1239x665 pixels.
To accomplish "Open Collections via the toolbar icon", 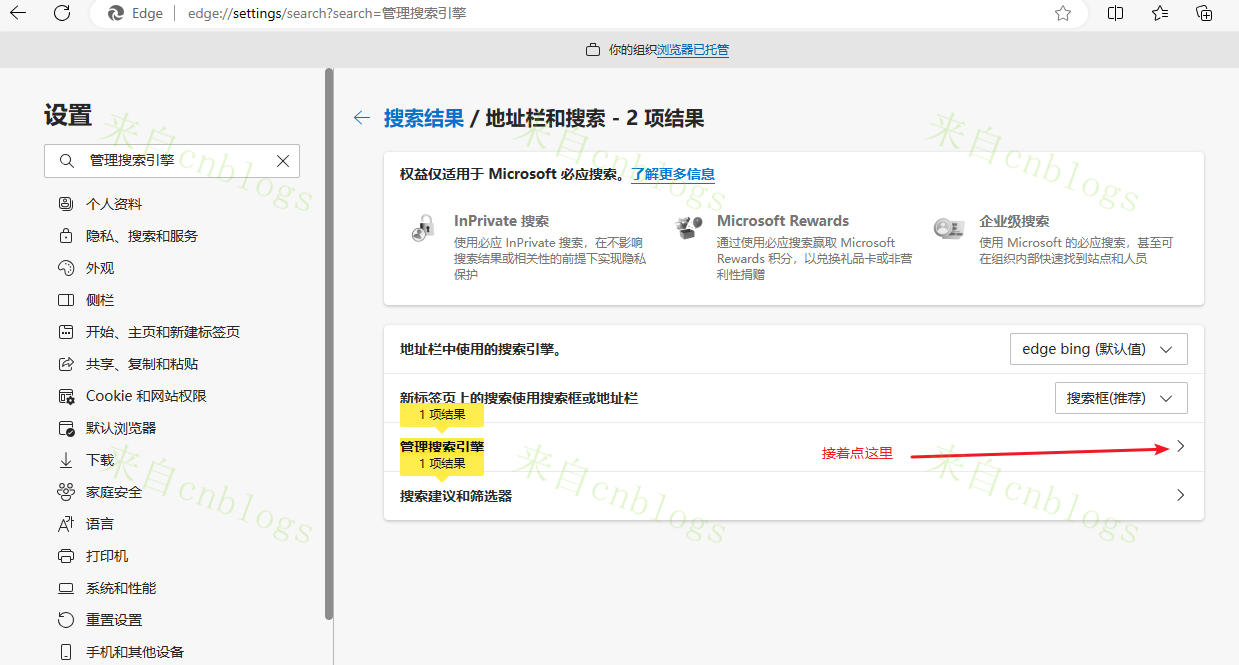I will (1204, 13).
